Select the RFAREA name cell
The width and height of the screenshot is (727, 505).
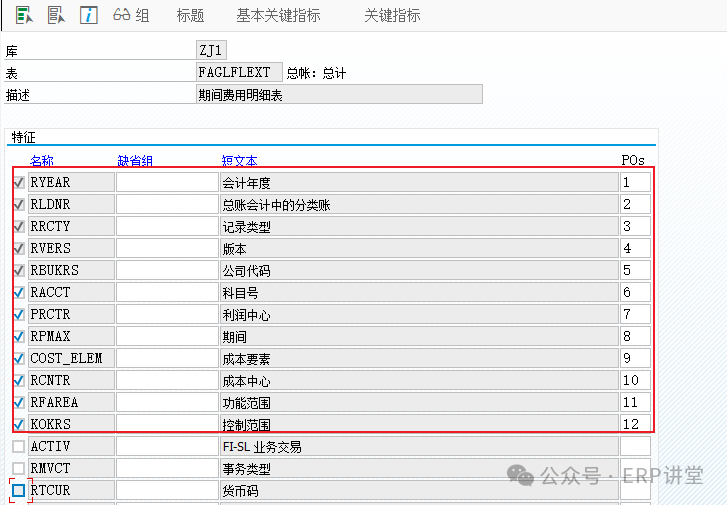click(71, 402)
